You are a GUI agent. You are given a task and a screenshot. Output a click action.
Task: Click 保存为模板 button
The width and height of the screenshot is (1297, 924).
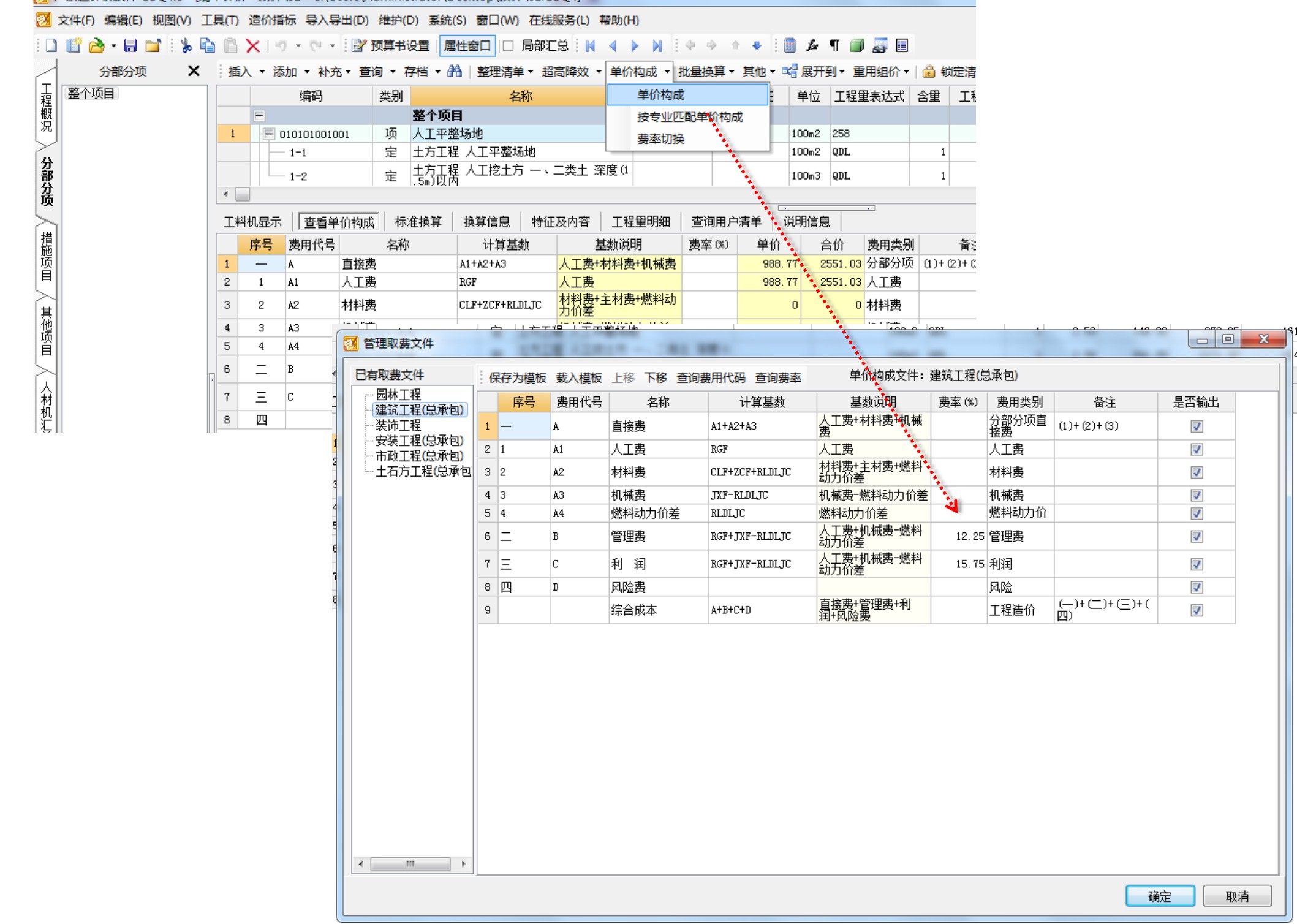[x=518, y=378]
